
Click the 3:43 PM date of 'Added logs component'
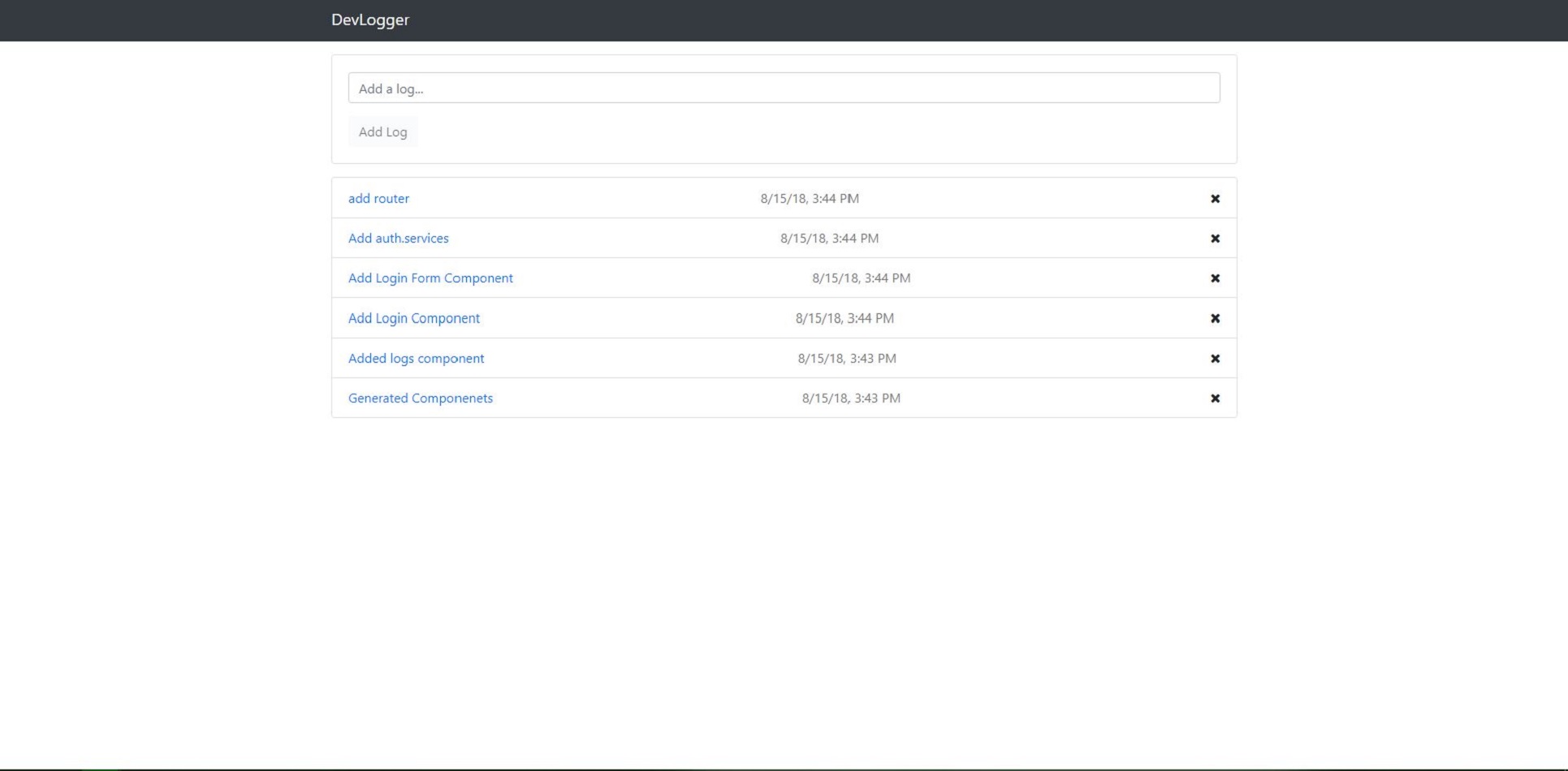(846, 359)
